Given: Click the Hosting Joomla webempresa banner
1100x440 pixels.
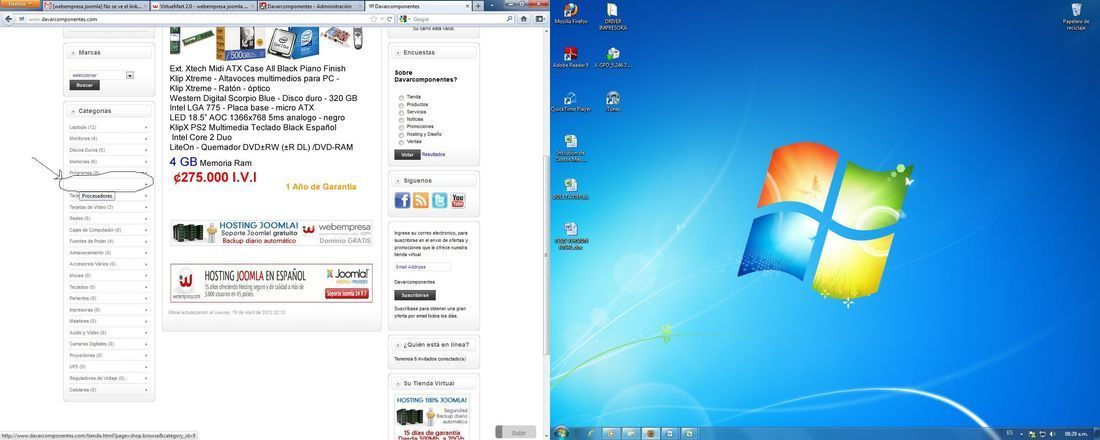Looking at the screenshot, I should coord(271,233).
